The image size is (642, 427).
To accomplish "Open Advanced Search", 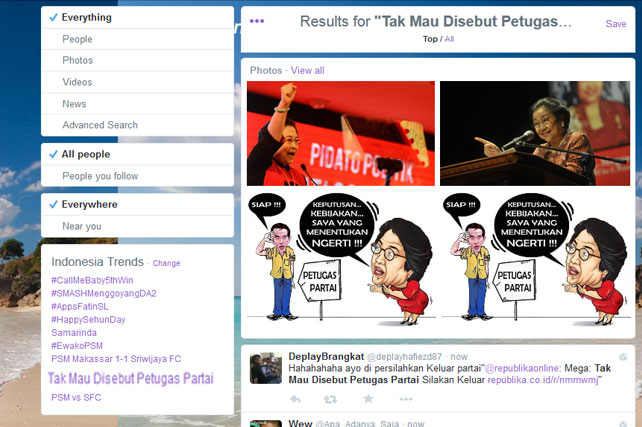I will pyautogui.click(x=100, y=125).
